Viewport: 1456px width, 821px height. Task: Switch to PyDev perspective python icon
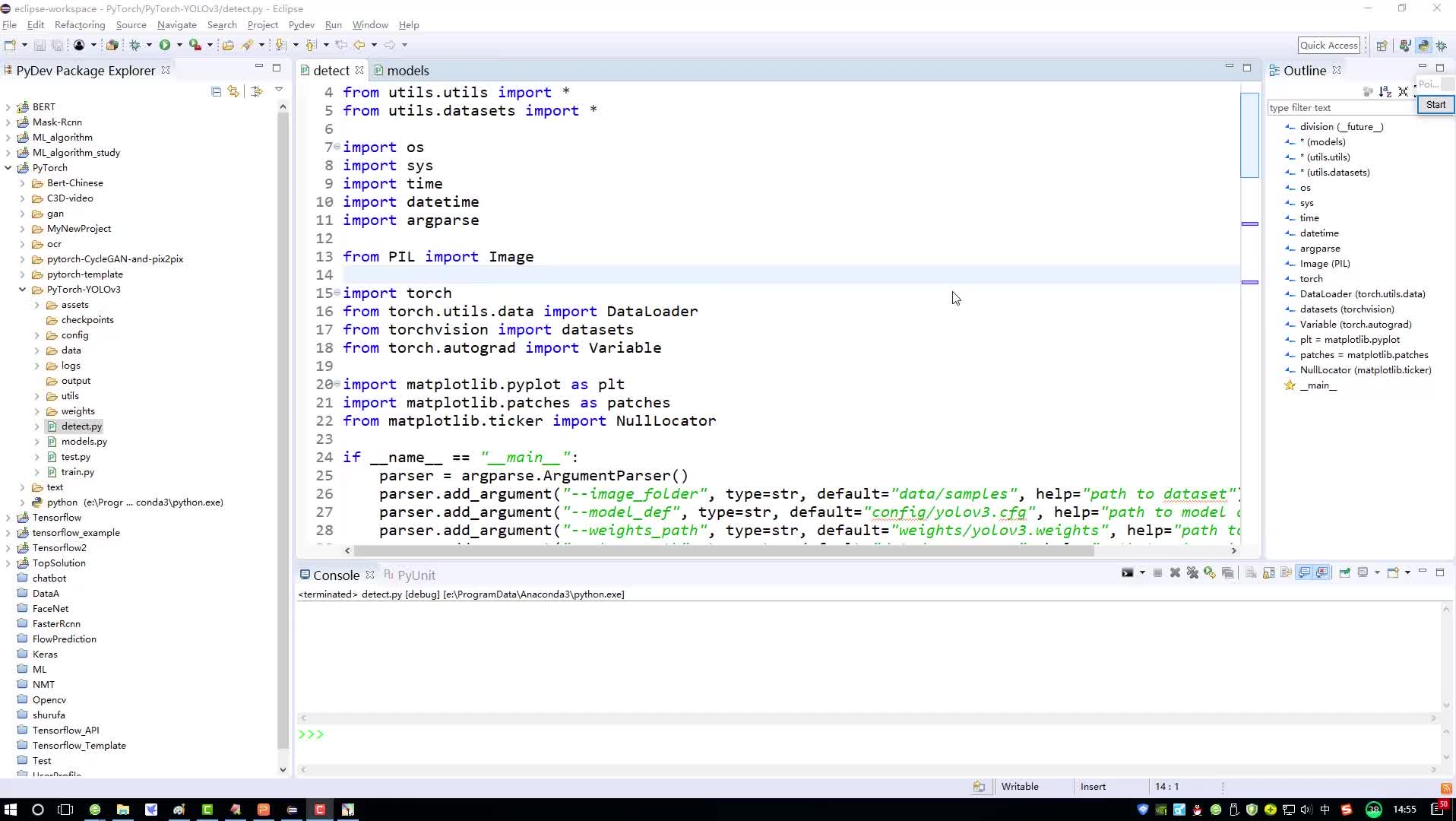(1423, 46)
